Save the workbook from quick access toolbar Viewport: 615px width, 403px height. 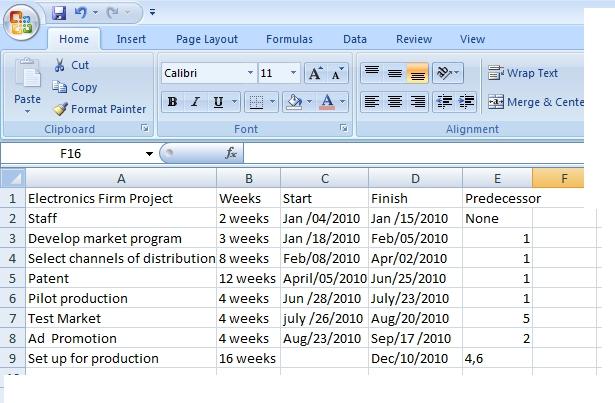click(x=59, y=13)
